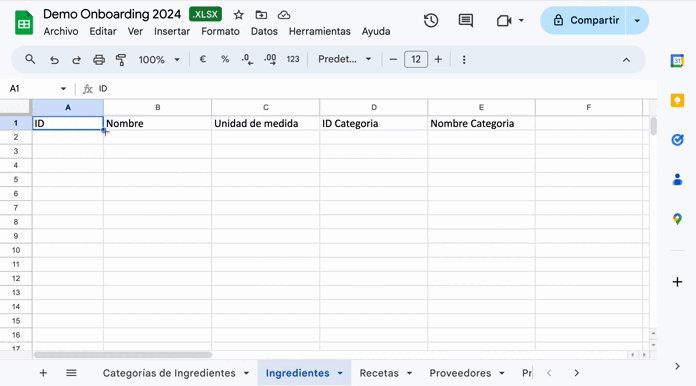696x386 pixels.
Task: Switch to the Recetas sheet
Action: click(379, 373)
